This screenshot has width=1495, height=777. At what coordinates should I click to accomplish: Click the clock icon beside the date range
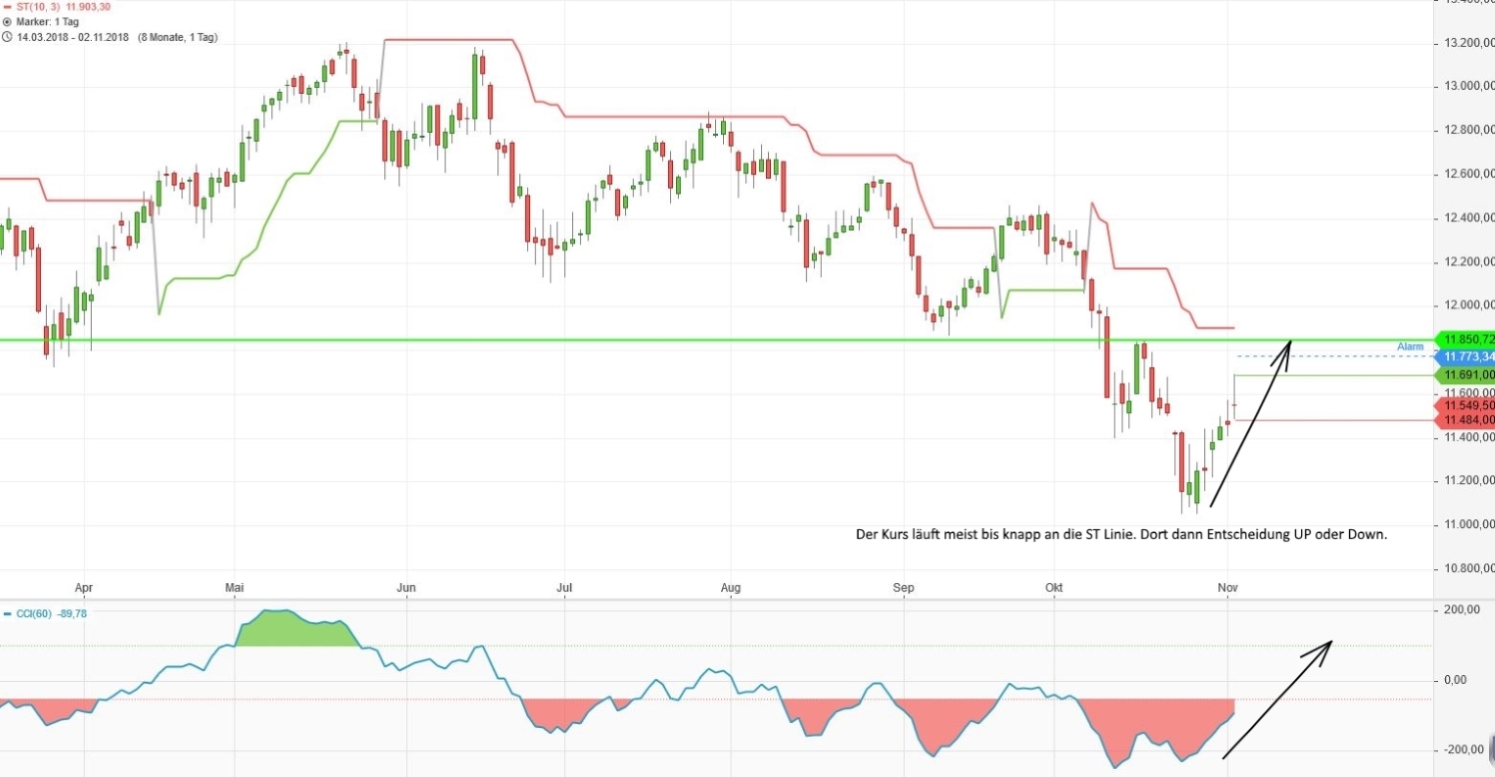[x=8, y=36]
